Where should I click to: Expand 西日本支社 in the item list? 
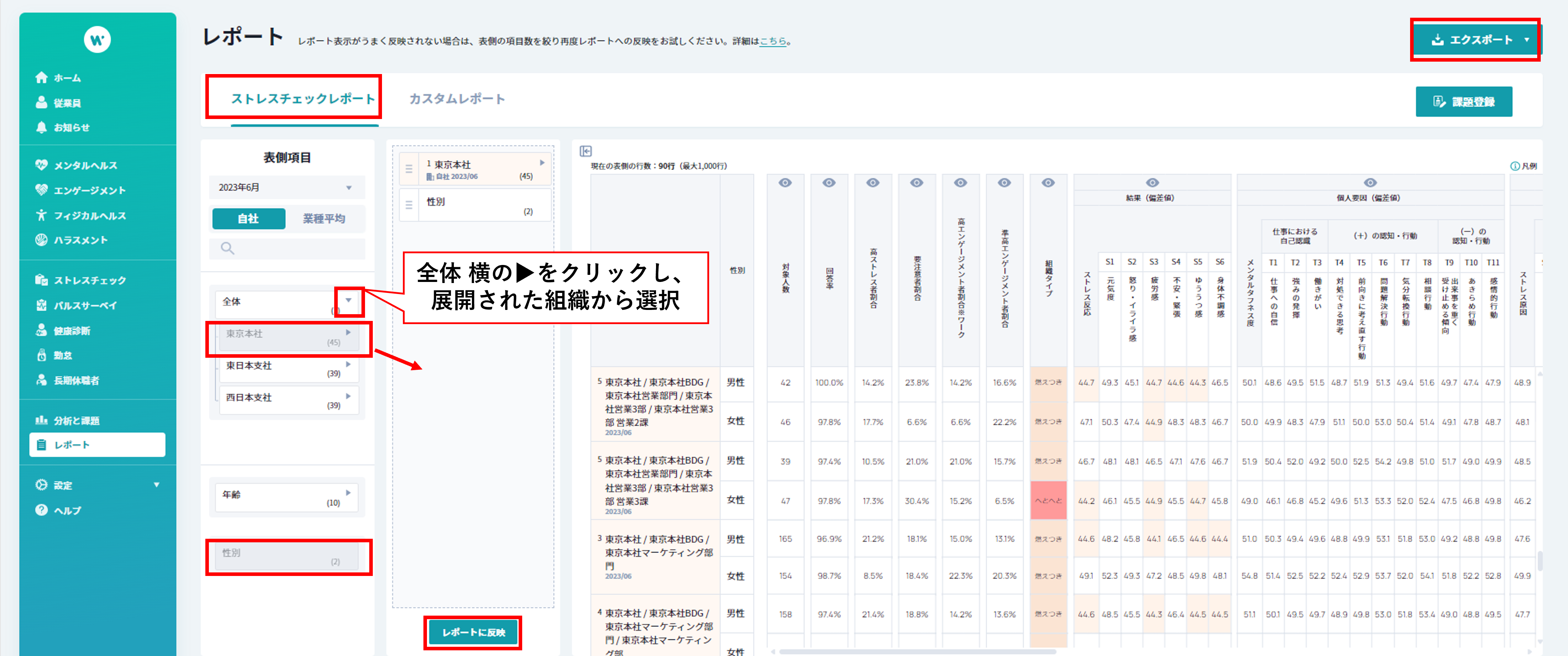pyautogui.click(x=348, y=396)
